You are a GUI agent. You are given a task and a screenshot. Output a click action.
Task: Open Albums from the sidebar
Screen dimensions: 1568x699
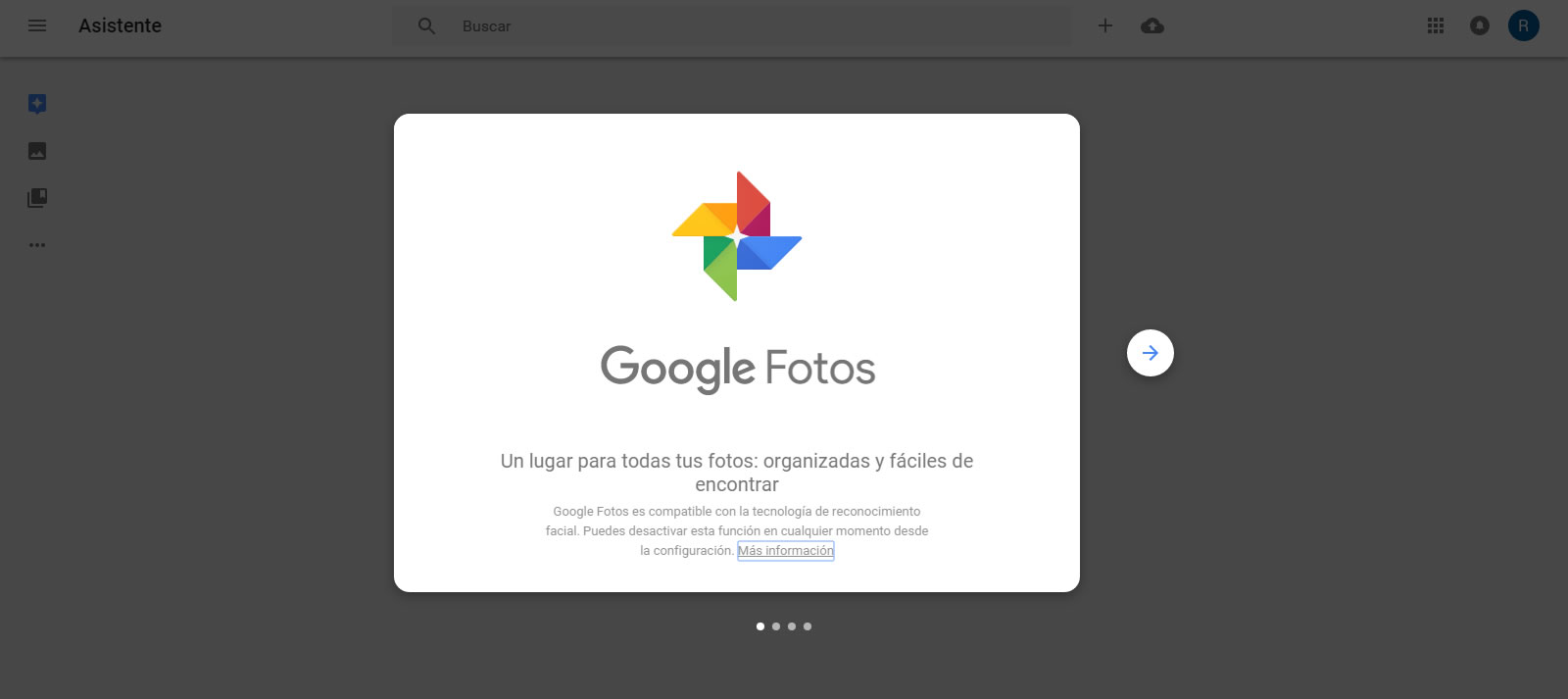coord(37,198)
